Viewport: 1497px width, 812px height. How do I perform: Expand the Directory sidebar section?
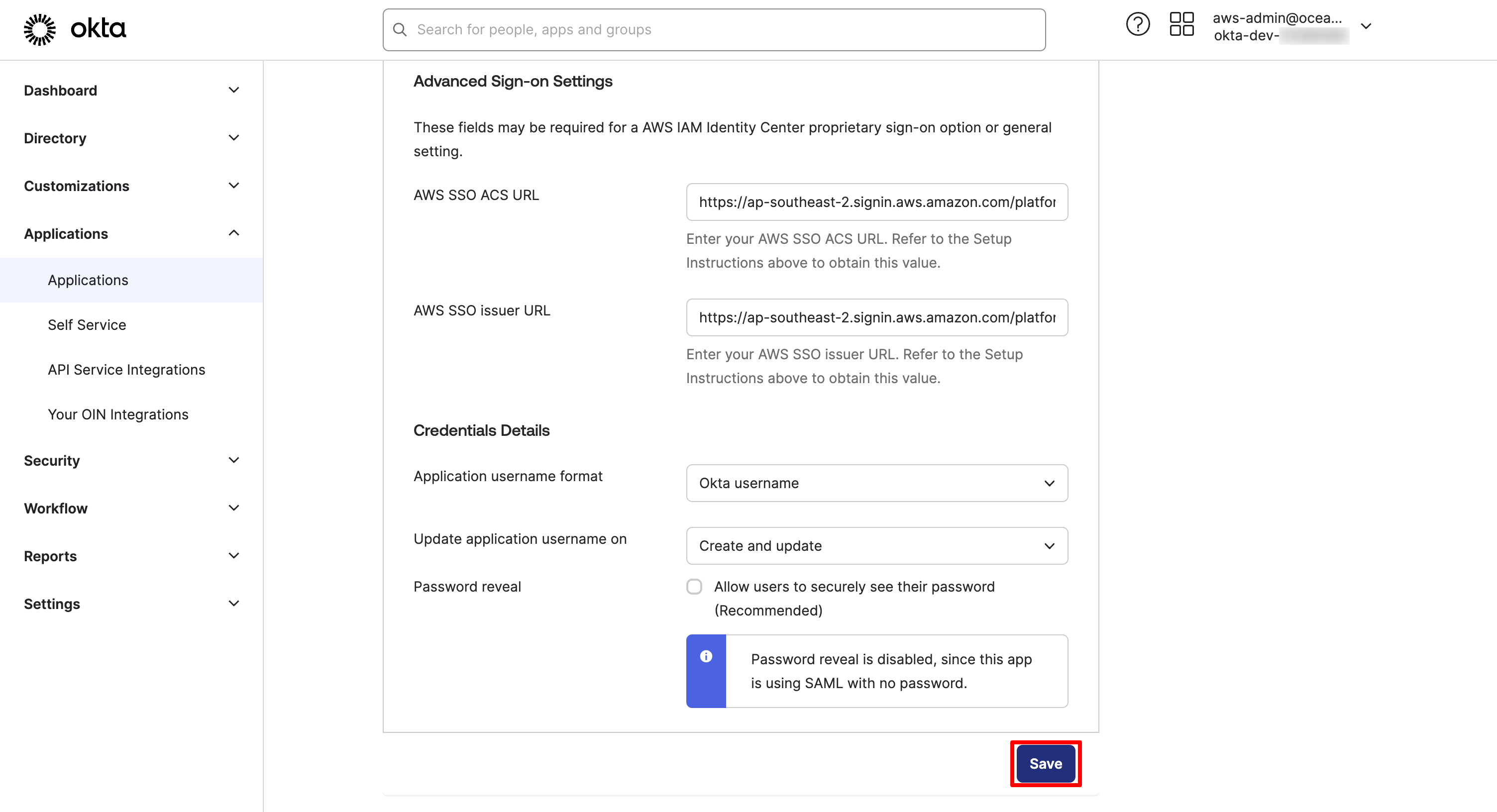point(233,138)
